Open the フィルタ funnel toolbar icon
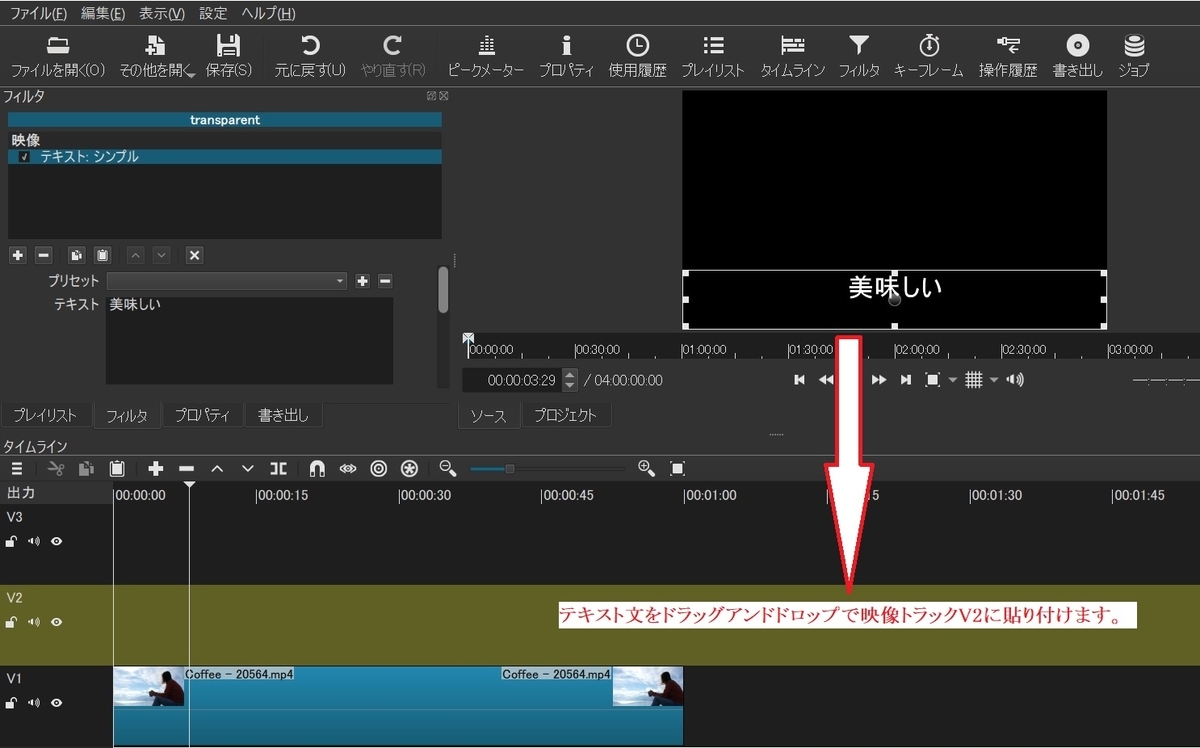The height and width of the screenshot is (748, 1200). point(859,57)
